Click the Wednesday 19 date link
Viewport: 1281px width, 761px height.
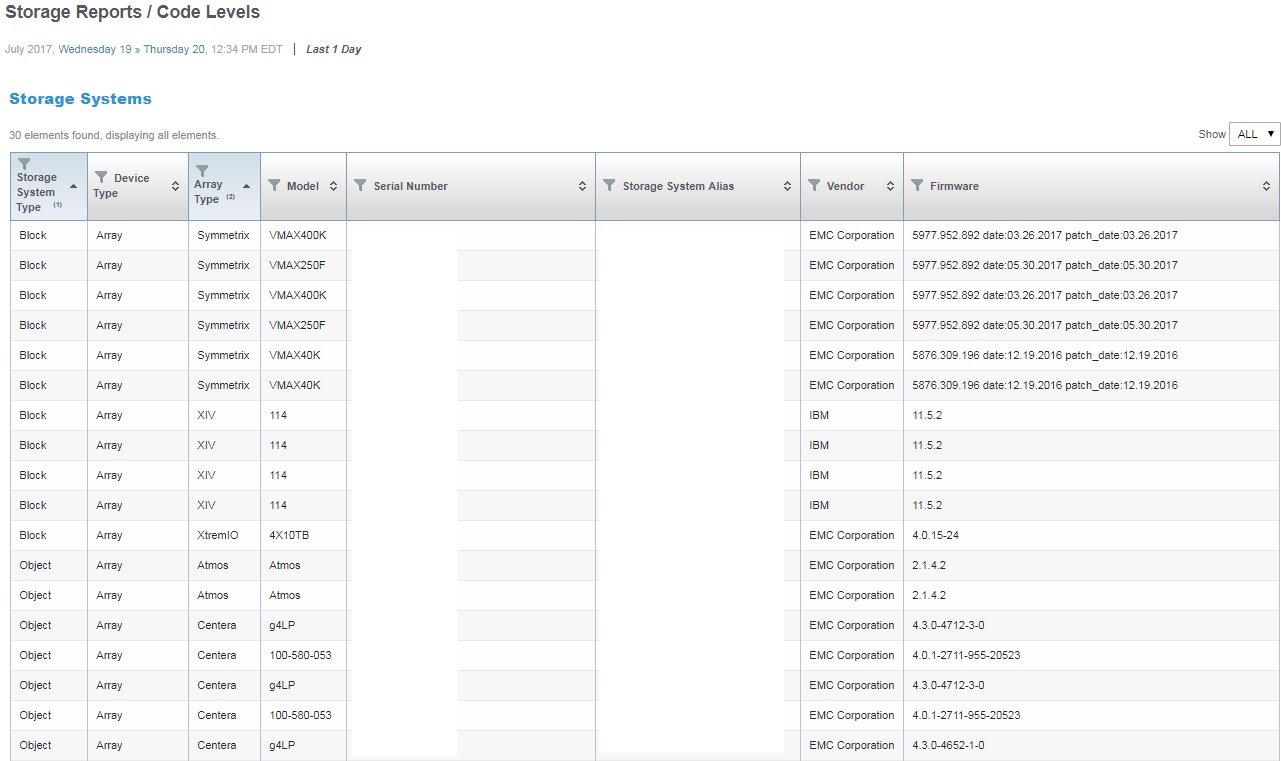tap(94, 49)
